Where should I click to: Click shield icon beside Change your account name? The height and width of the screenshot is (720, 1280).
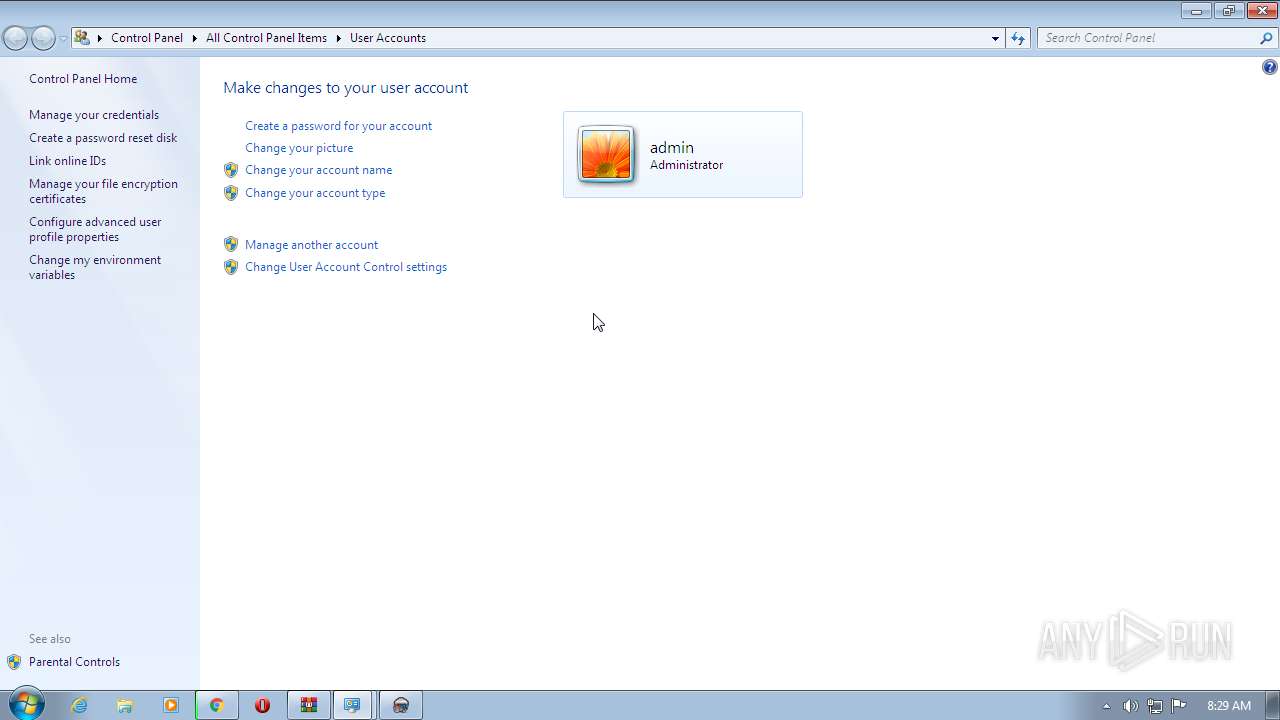(231, 170)
